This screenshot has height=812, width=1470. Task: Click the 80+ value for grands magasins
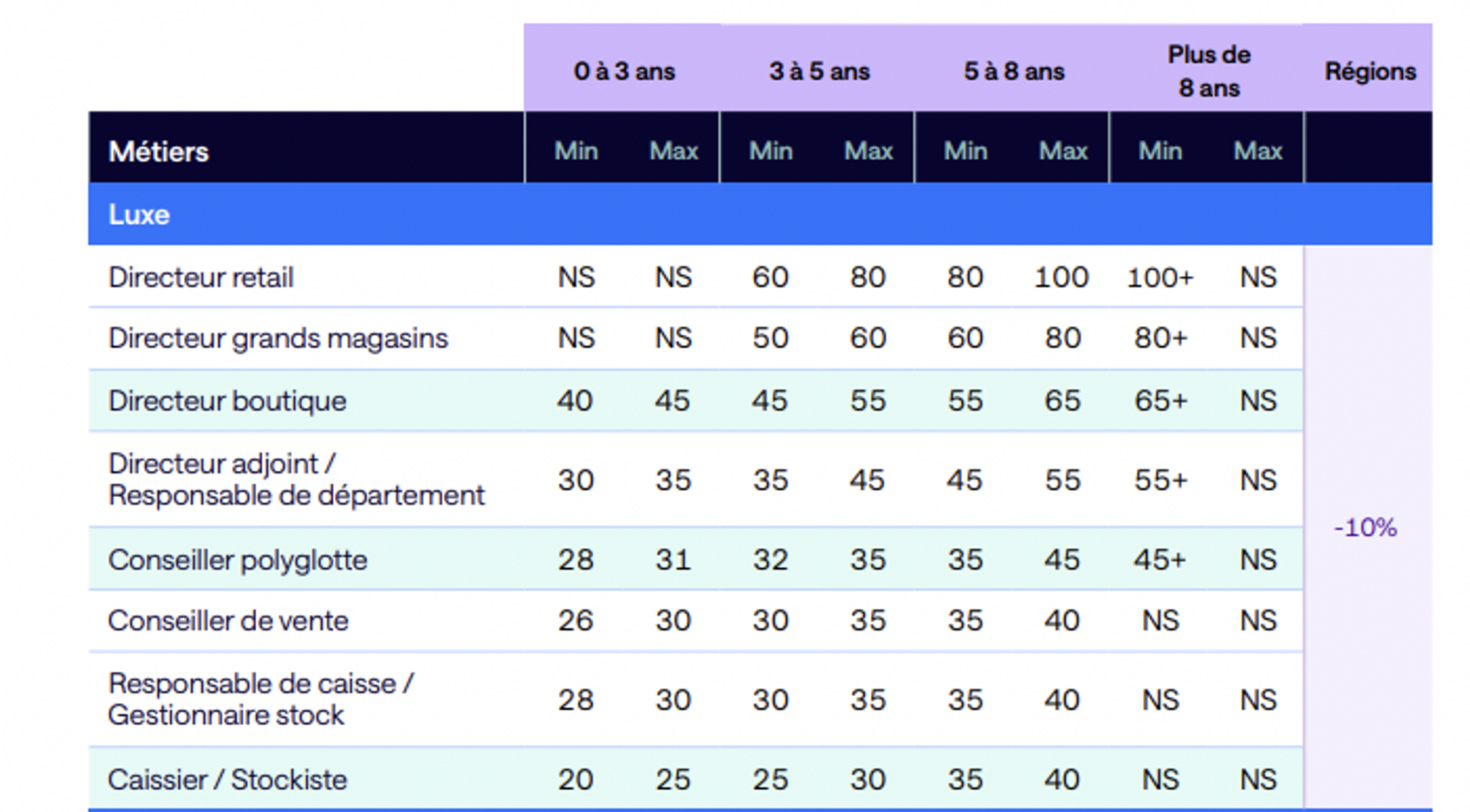(x=1160, y=339)
